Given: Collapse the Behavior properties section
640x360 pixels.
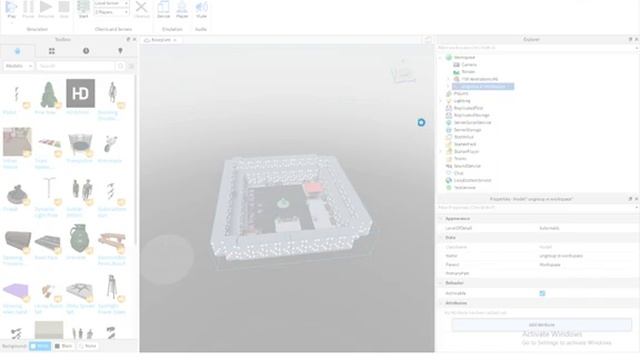Looking at the screenshot, I should [x=441, y=283].
